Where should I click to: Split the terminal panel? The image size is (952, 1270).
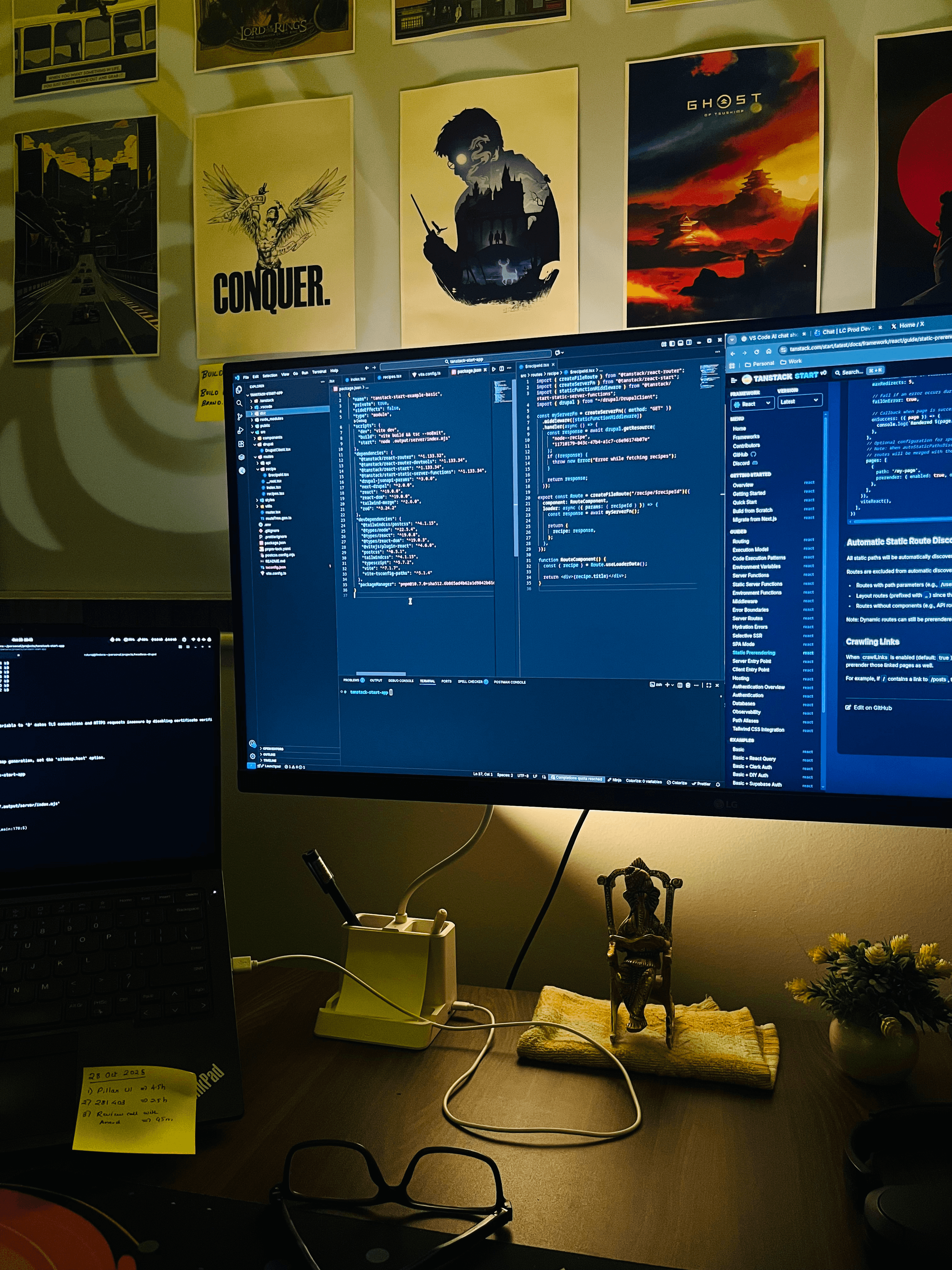(680, 685)
